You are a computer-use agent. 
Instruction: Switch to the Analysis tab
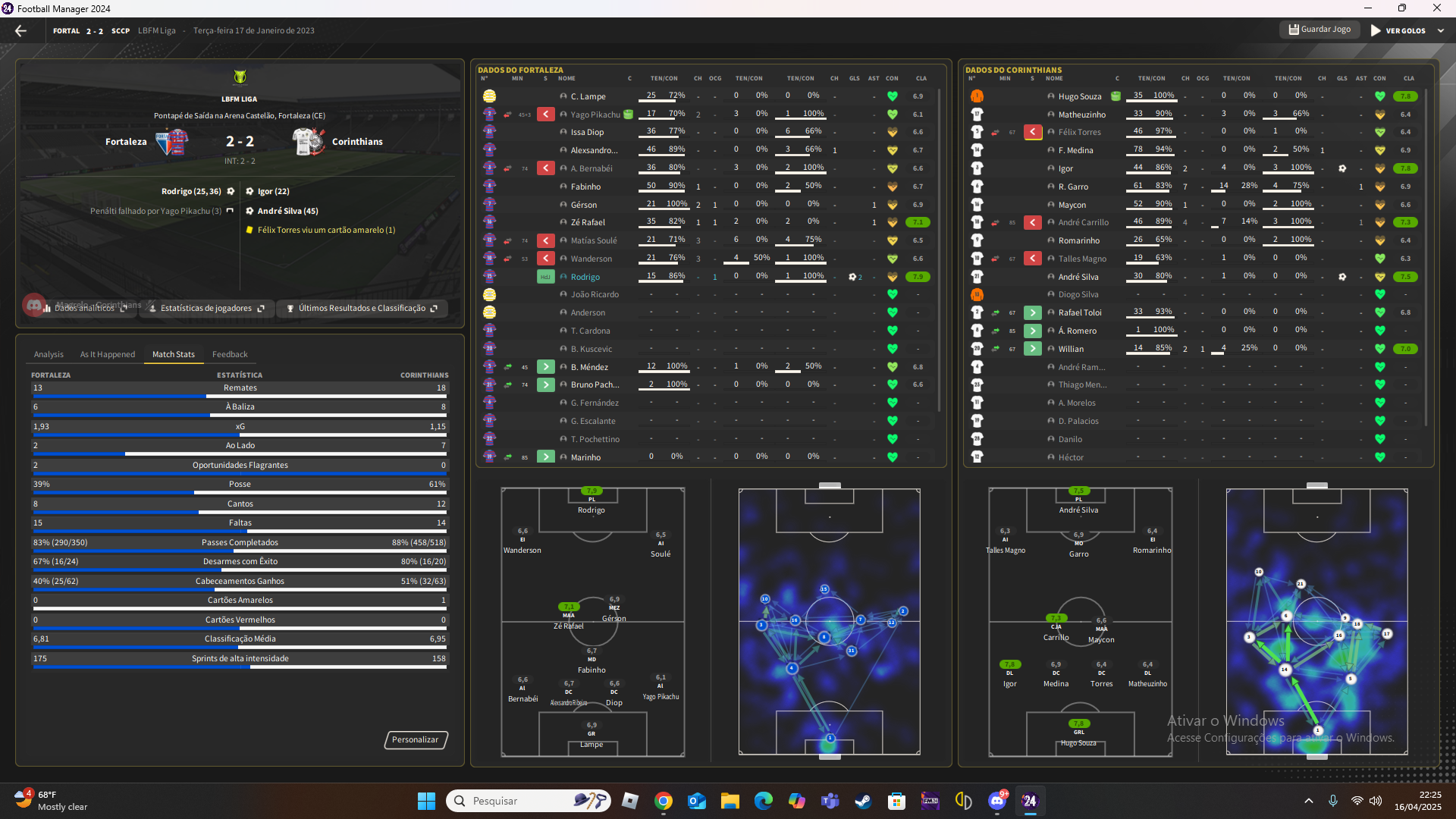tap(49, 354)
